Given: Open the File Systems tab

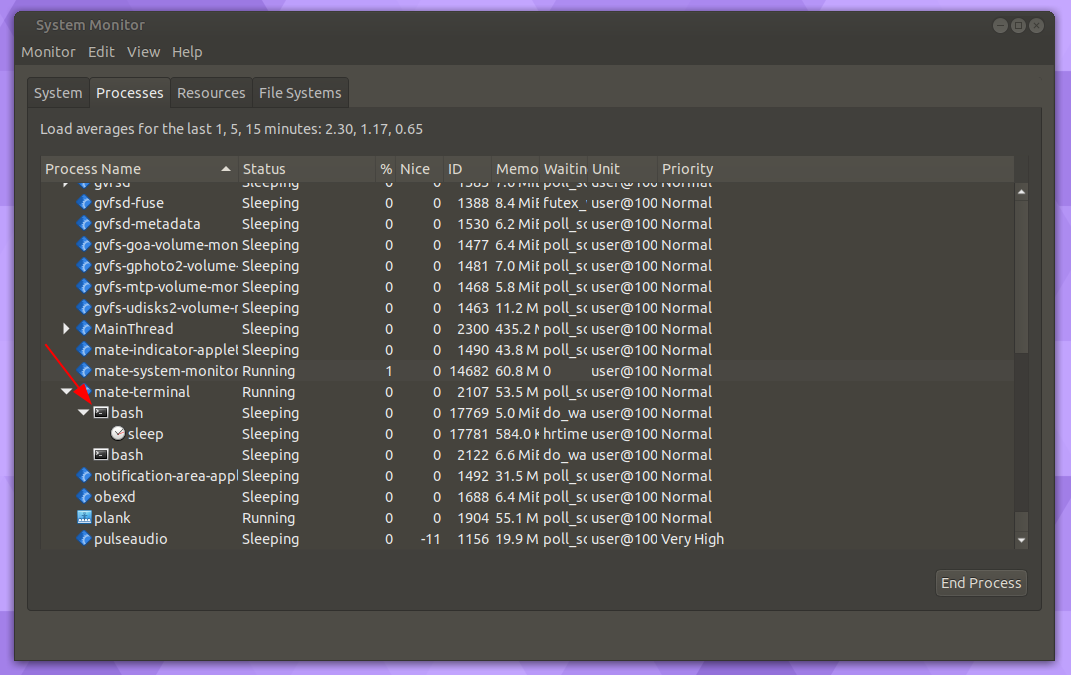Looking at the screenshot, I should point(300,93).
